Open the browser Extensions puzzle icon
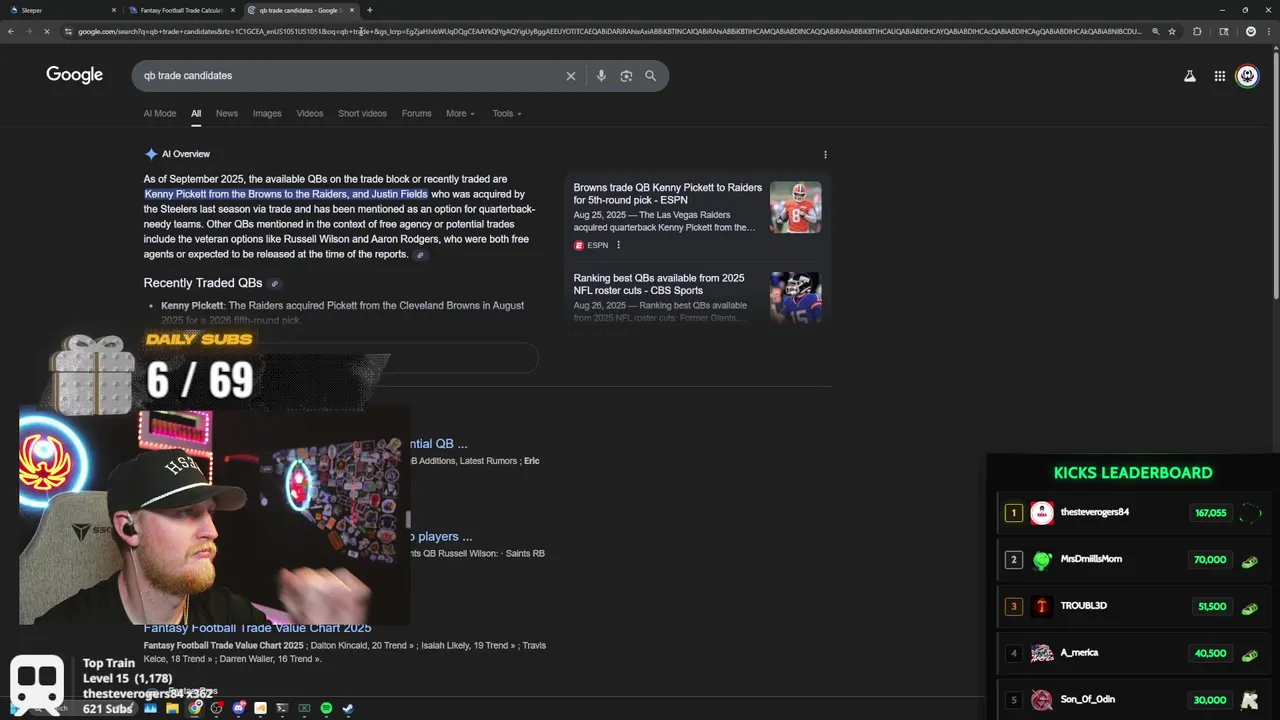This screenshot has height=720, width=1280. (1197, 31)
